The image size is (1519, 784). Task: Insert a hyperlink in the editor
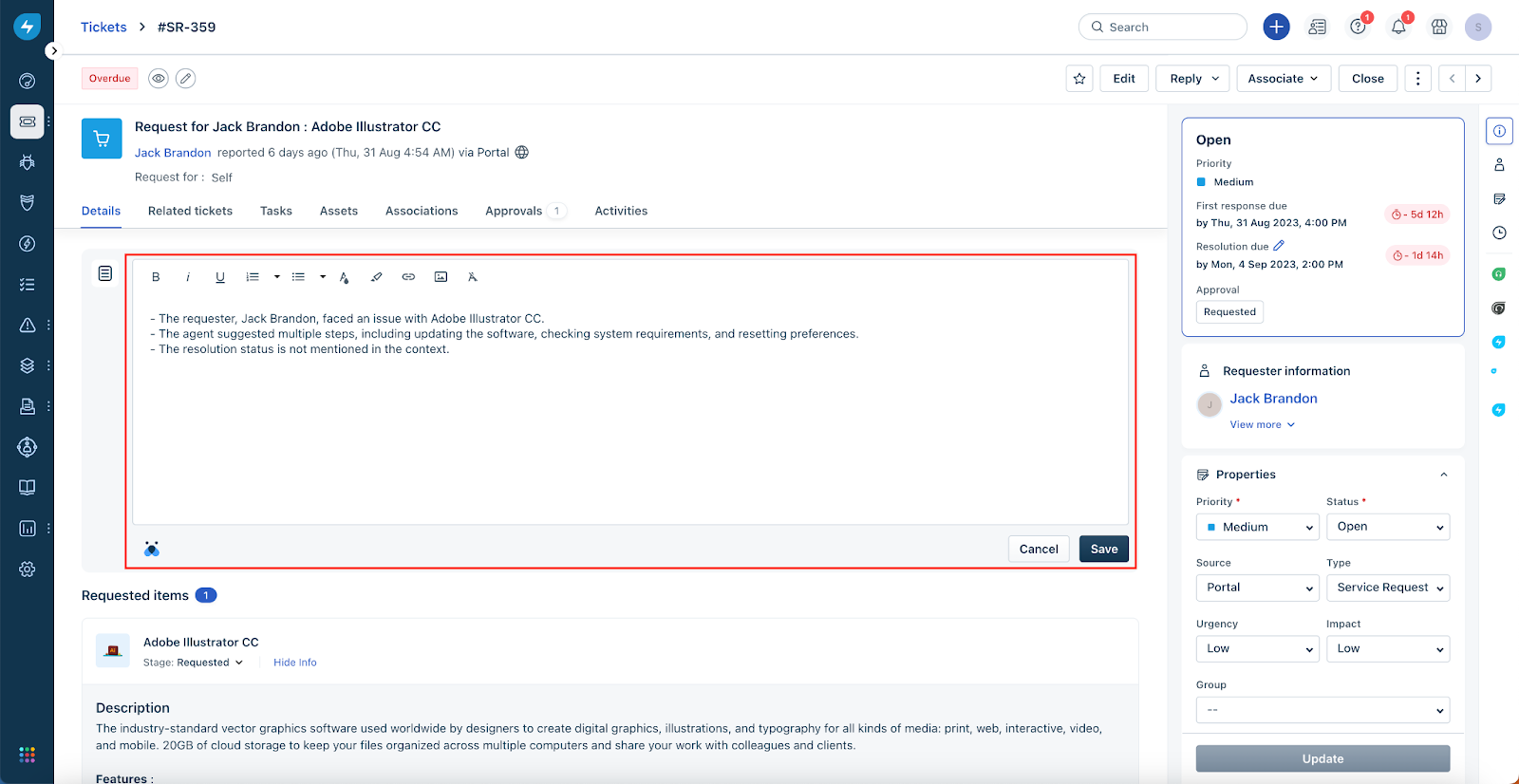[408, 277]
